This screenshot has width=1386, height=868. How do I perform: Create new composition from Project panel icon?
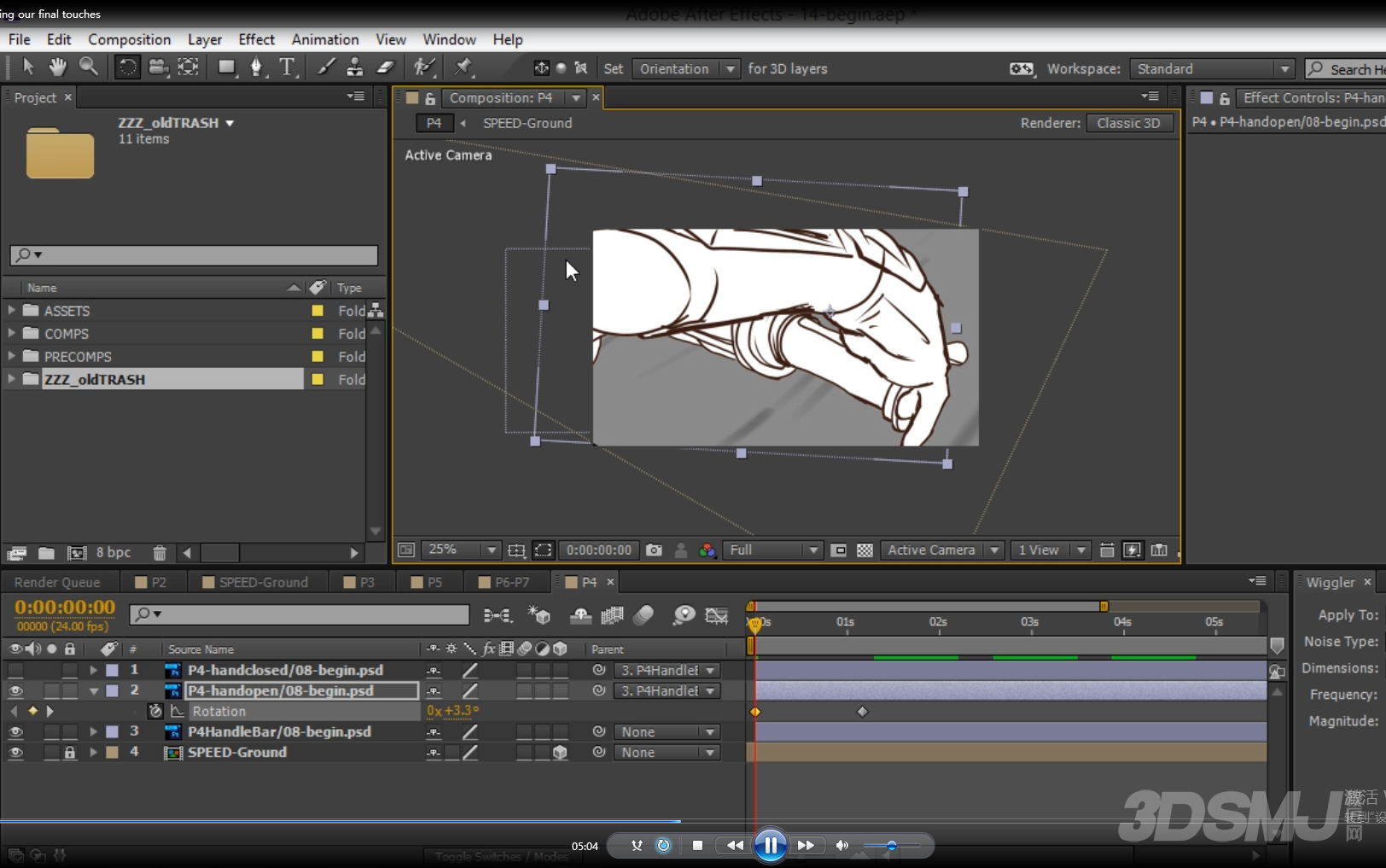(x=77, y=553)
